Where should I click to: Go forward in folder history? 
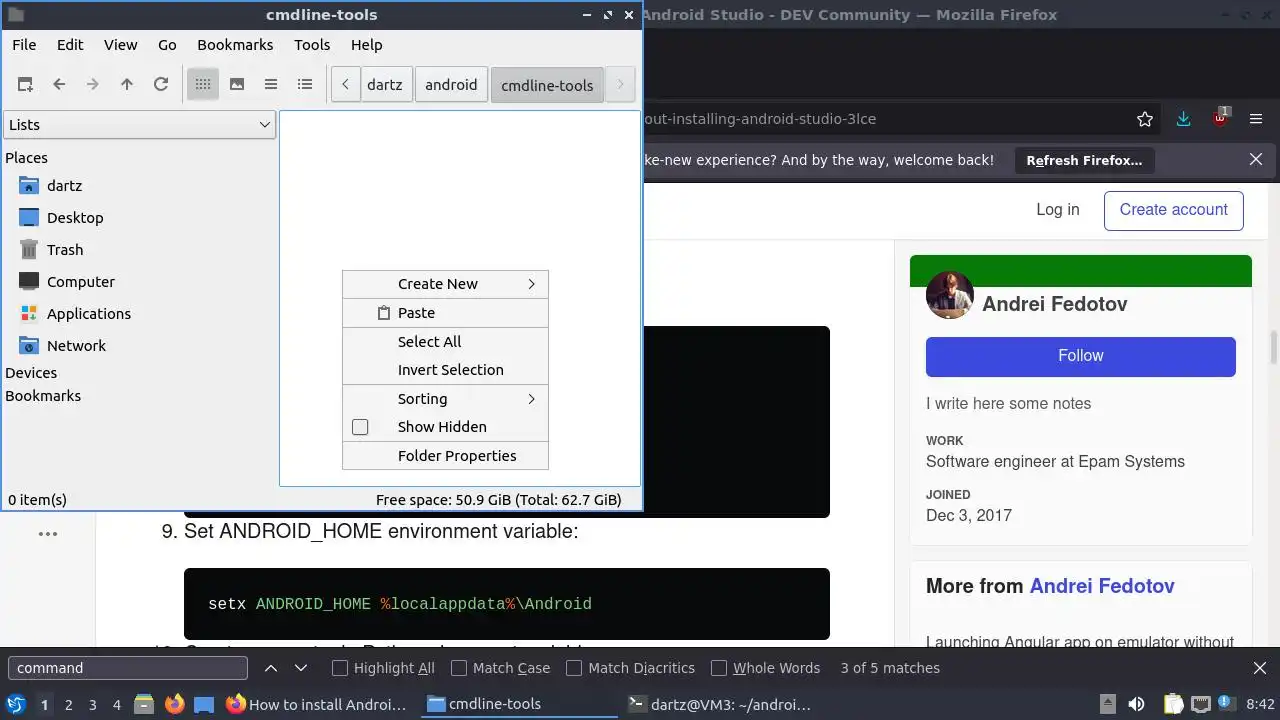93,85
